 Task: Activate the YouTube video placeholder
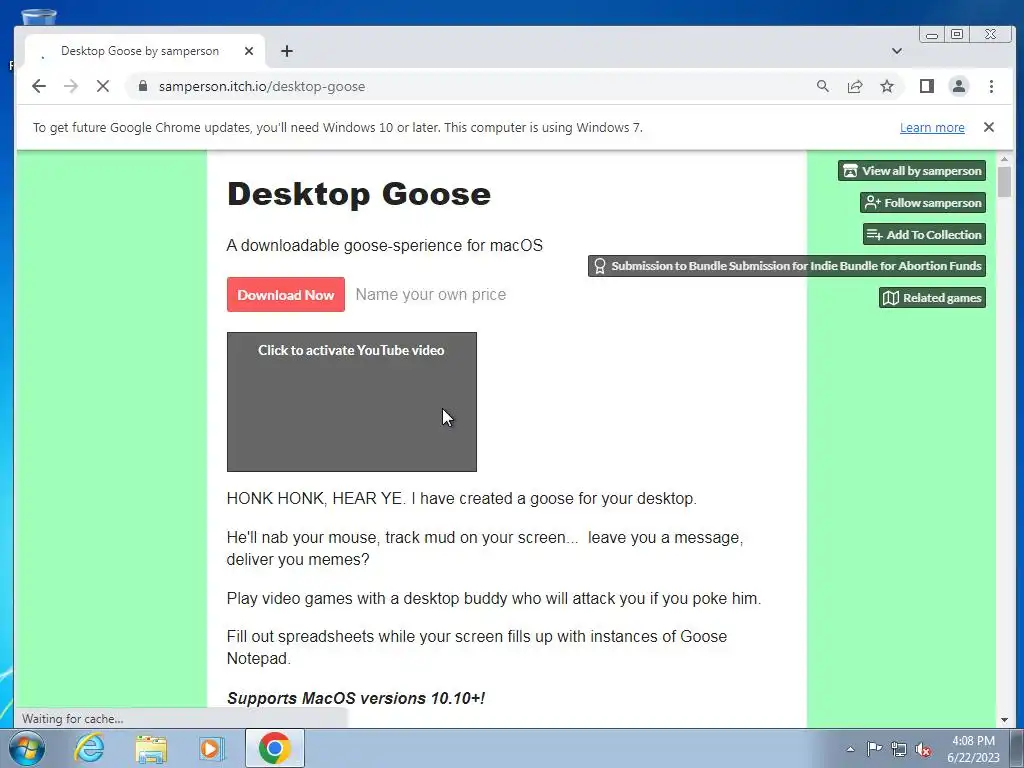tap(351, 402)
